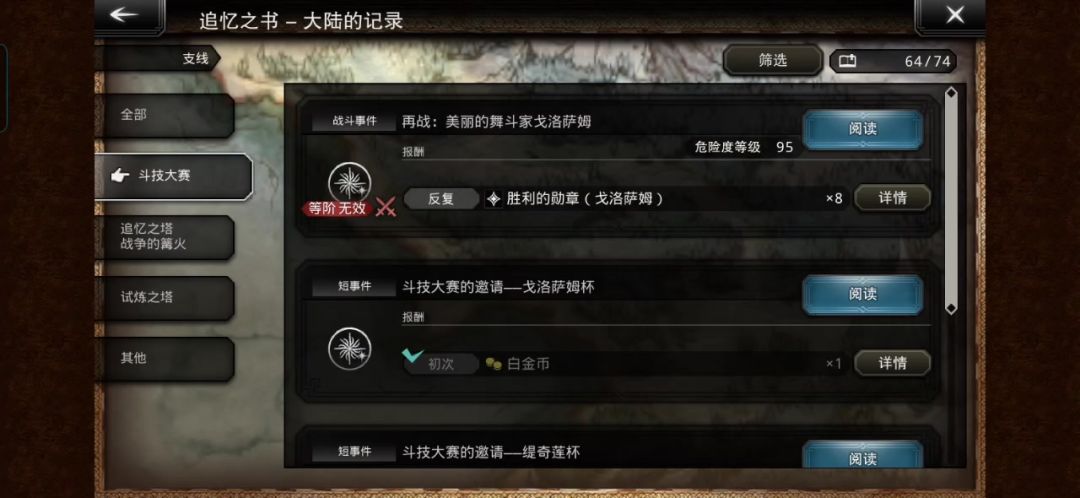Viewport: 1080px width, 498px height.
Task: Tap the pointing hand icon on 斗技大赛
Action: (120, 176)
